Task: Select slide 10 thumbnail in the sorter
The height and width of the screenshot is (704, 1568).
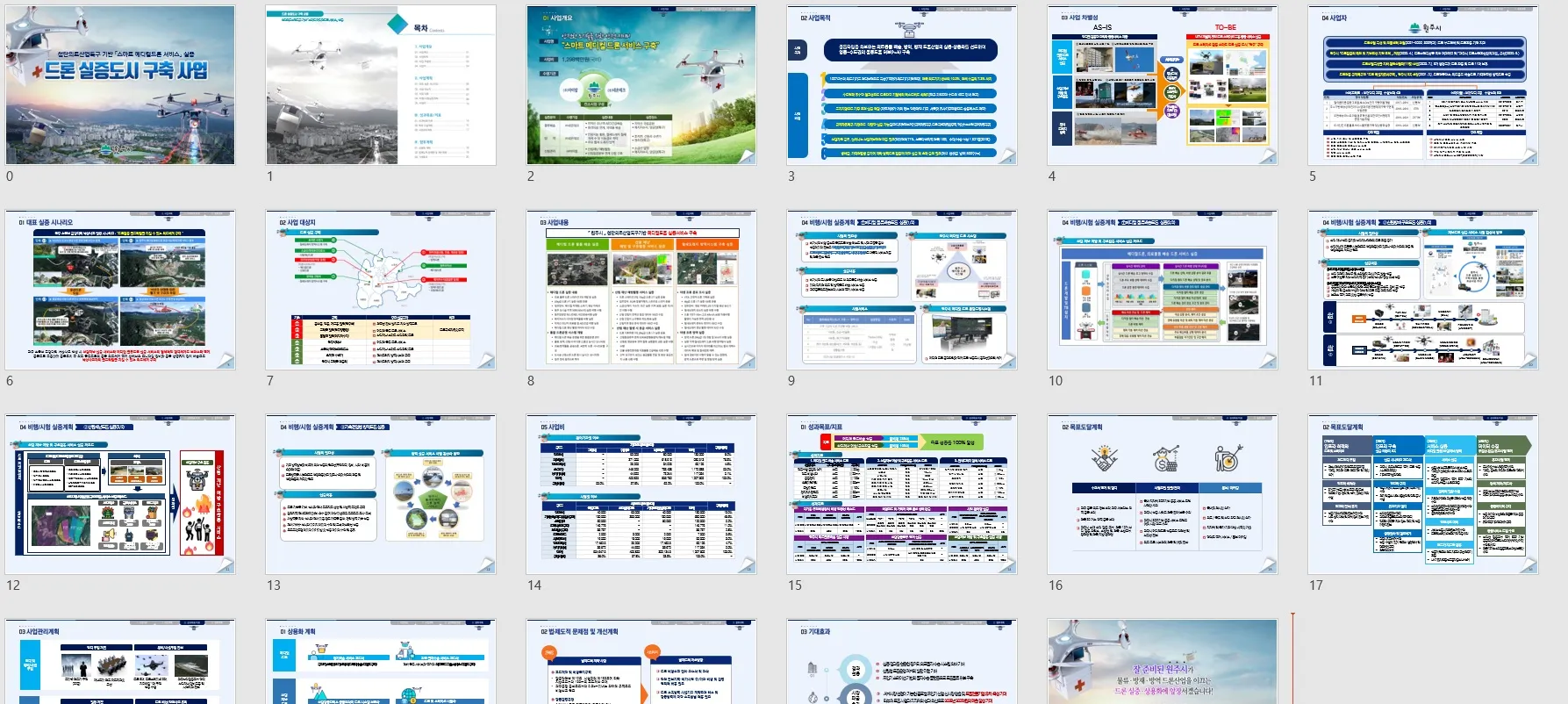Action: (x=1162, y=290)
